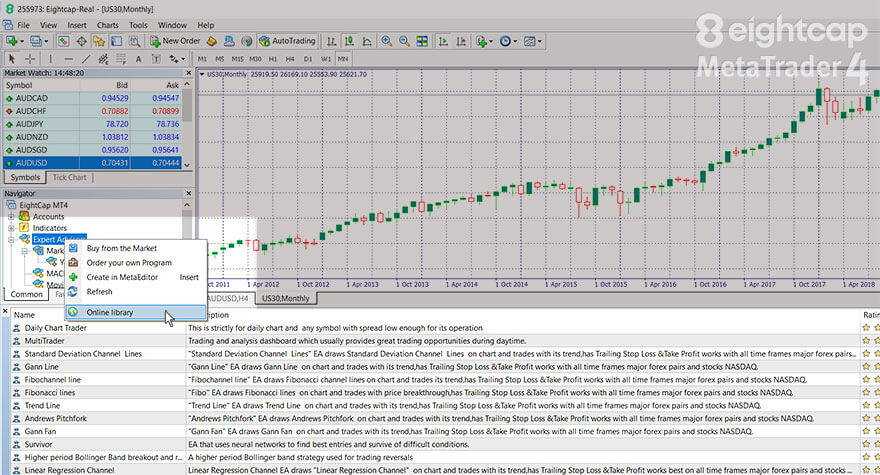Toggle Chart Shift icon
The image size is (880, 475).
pyautogui.click(x=461, y=41)
